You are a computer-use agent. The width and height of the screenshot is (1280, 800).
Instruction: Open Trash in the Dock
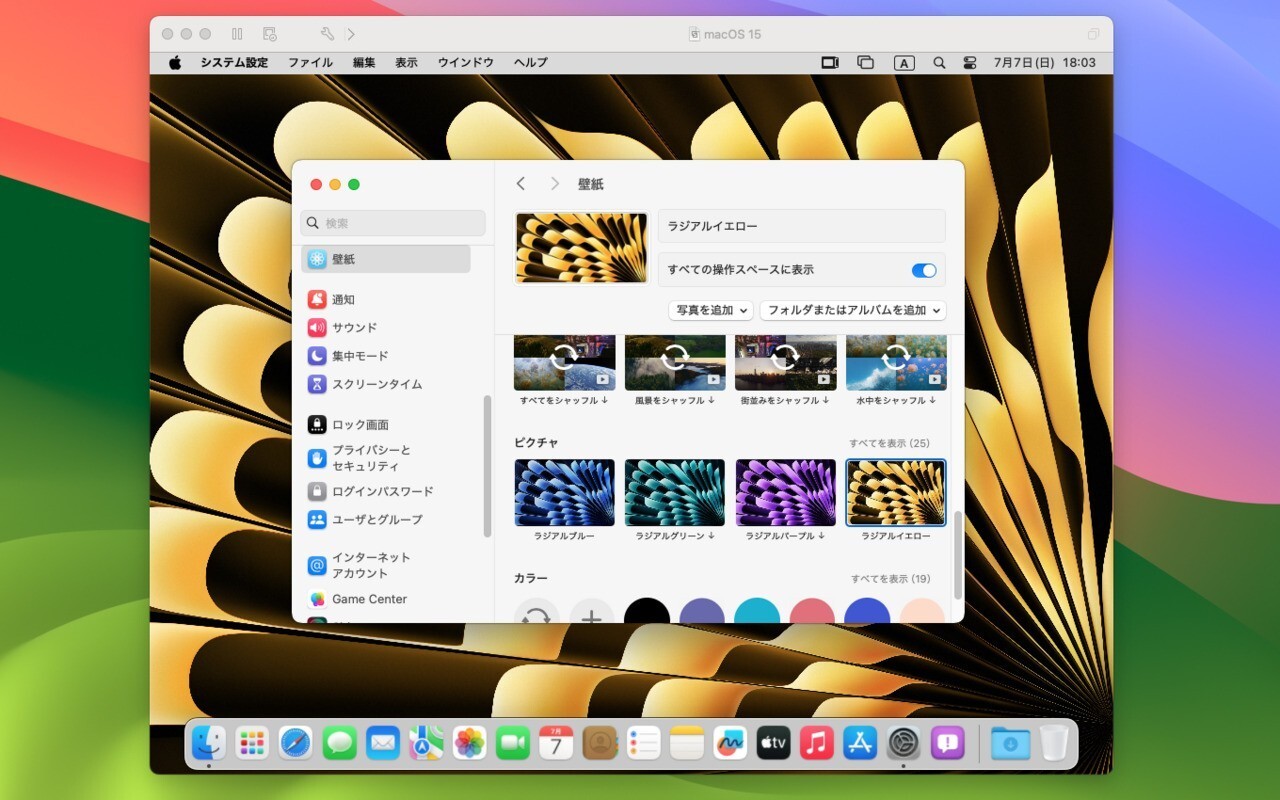click(x=1054, y=742)
